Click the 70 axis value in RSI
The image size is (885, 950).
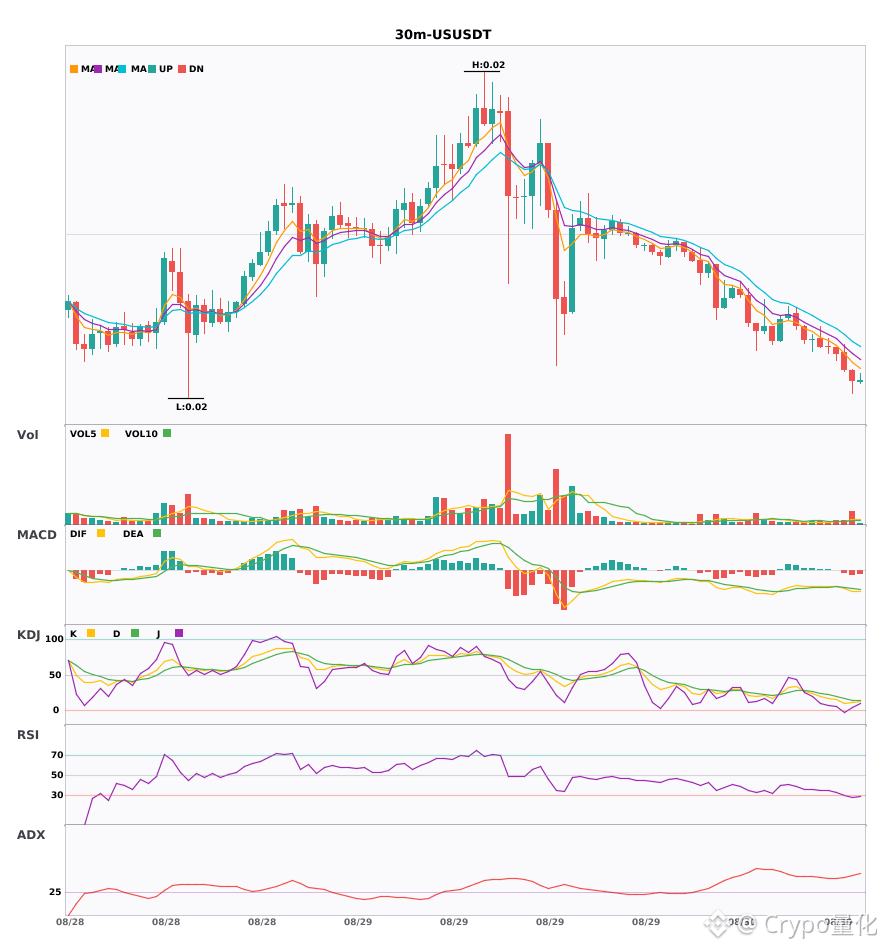57,755
